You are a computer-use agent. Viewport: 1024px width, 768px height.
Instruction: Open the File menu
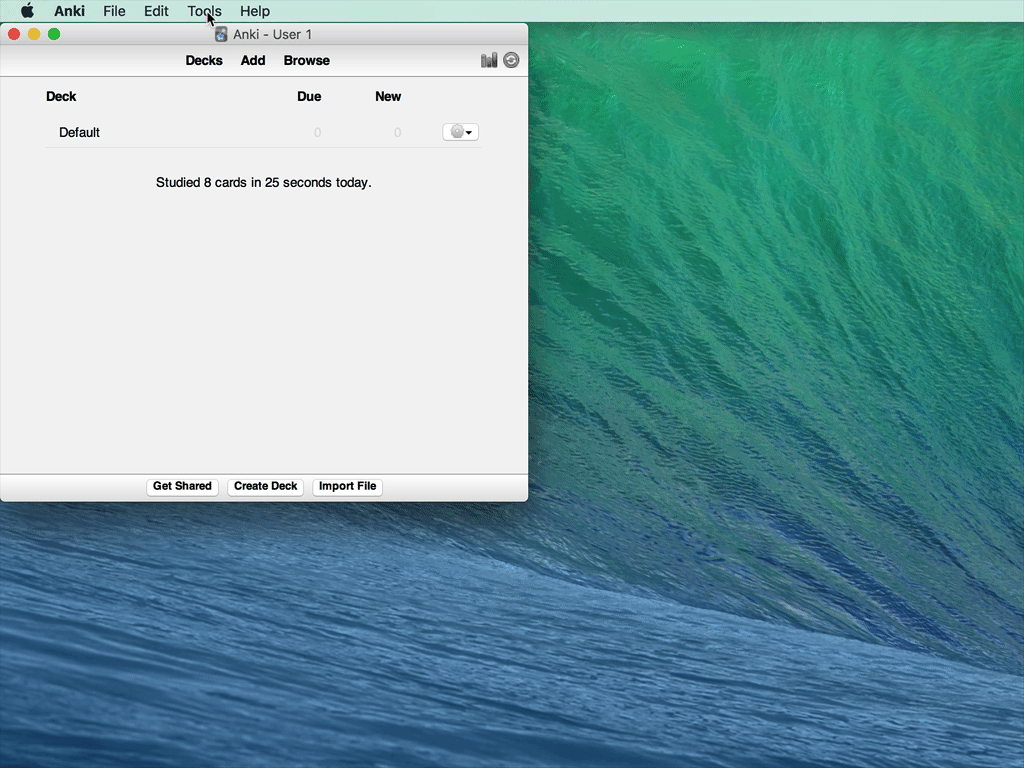tap(114, 11)
